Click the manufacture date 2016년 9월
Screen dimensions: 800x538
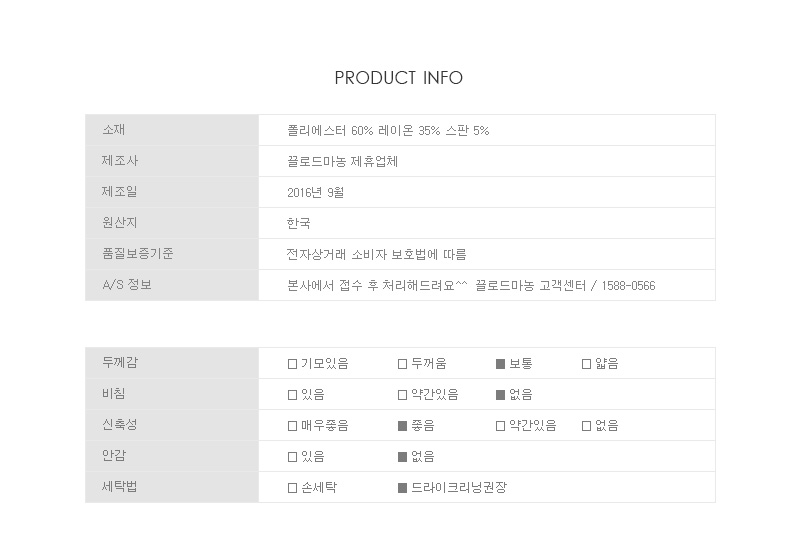pyautogui.click(x=315, y=192)
